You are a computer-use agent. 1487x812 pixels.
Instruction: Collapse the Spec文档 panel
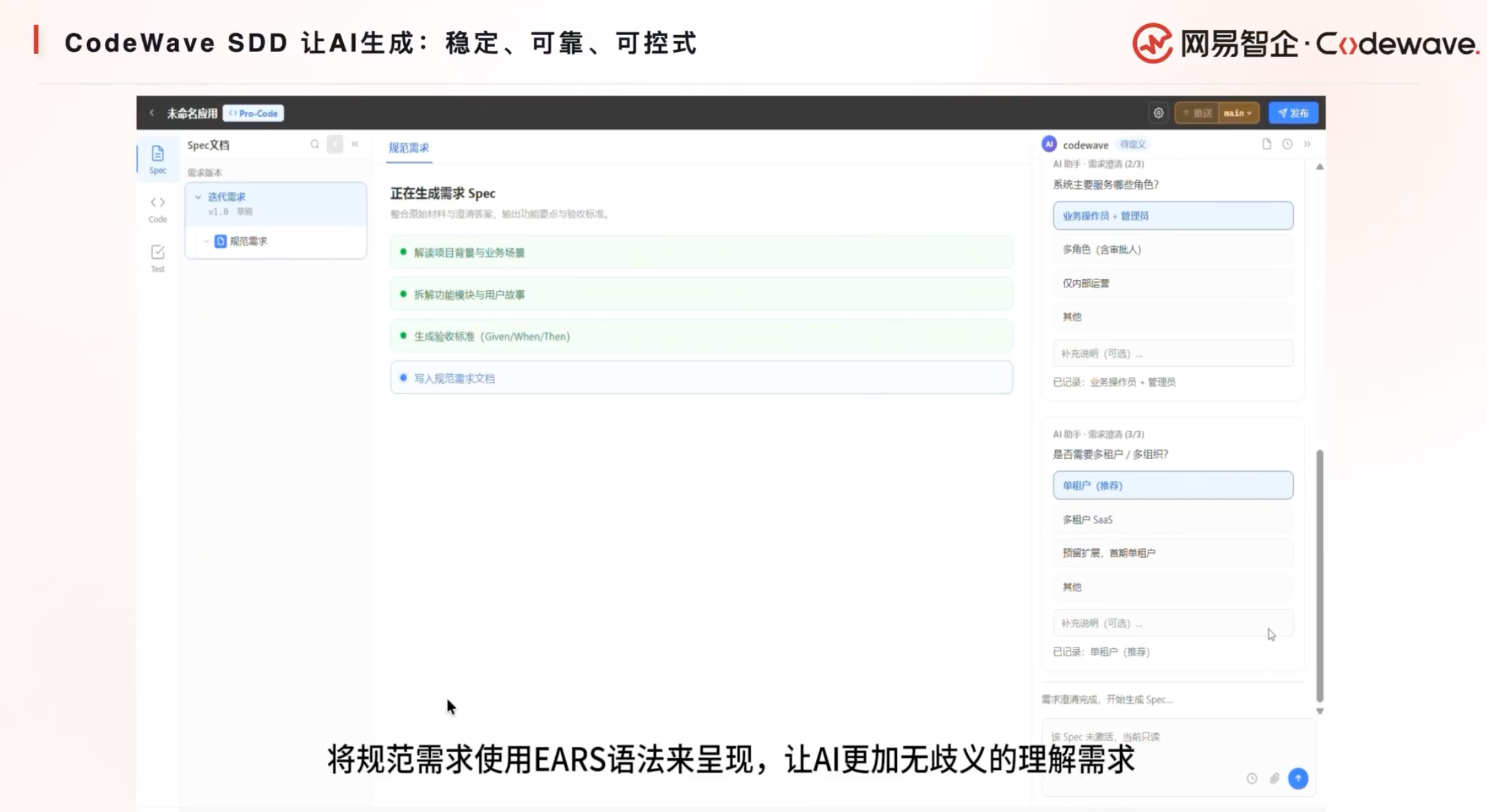coord(355,144)
